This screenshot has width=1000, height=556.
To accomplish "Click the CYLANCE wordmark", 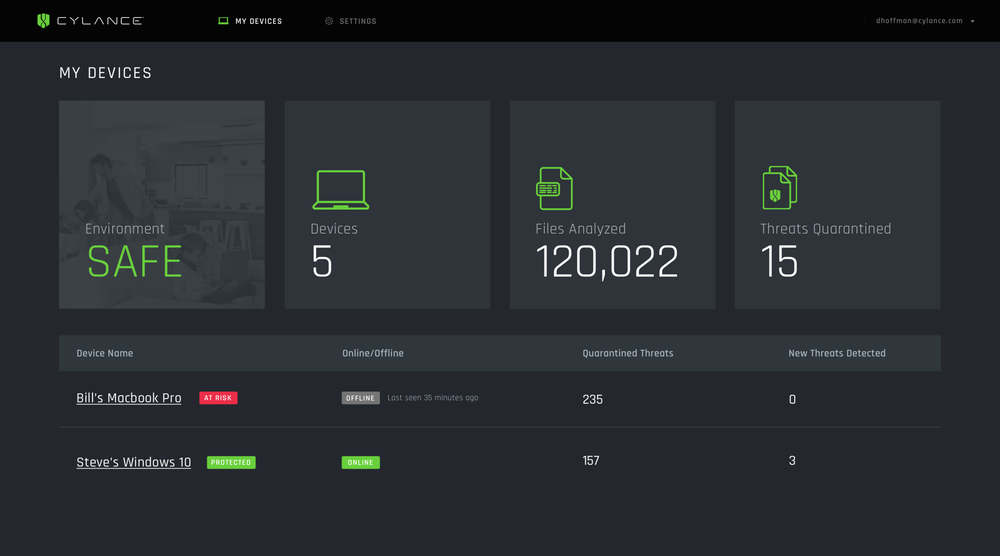I will (x=99, y=21).
